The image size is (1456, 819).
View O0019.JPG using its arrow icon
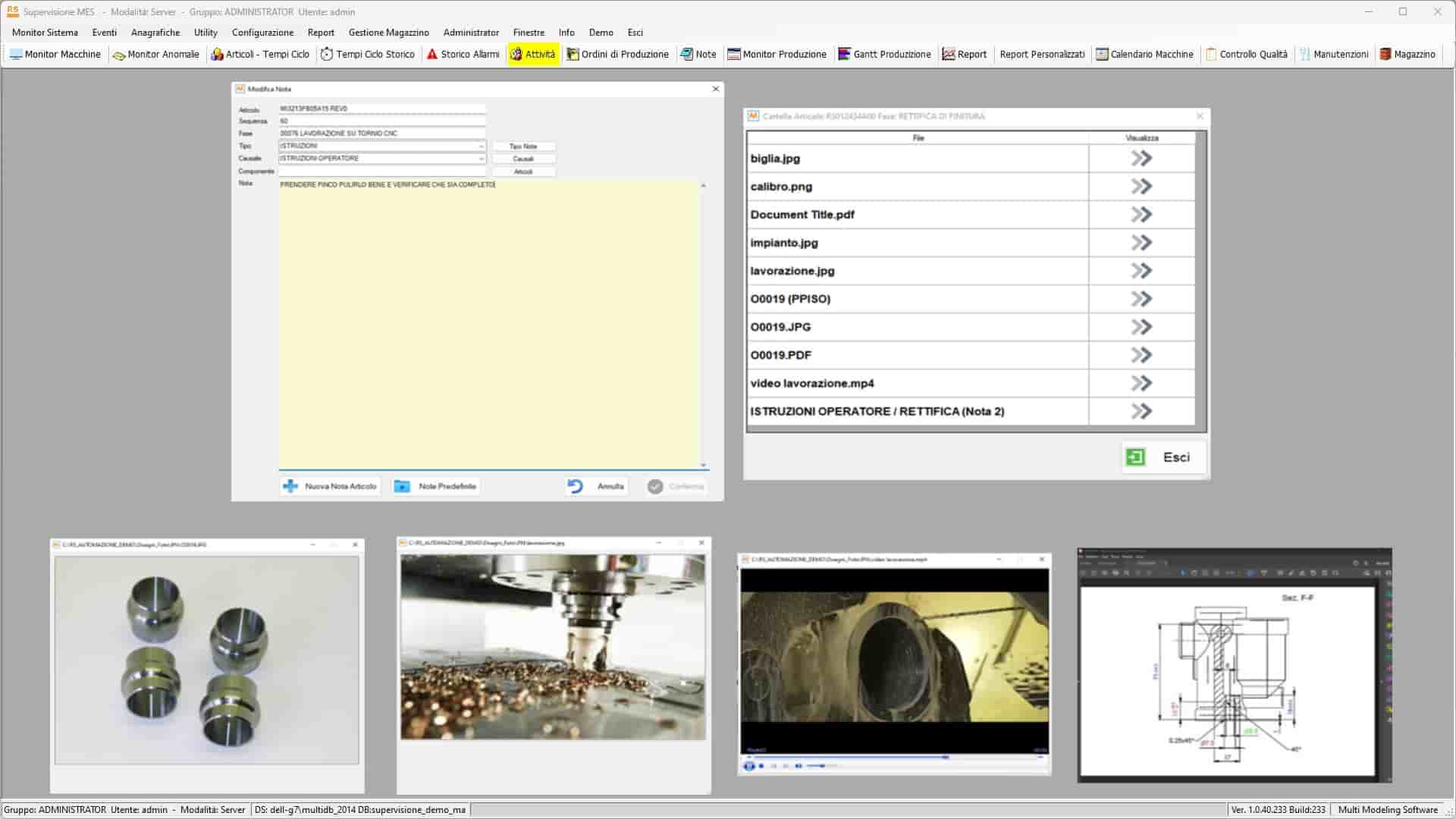1141,327
